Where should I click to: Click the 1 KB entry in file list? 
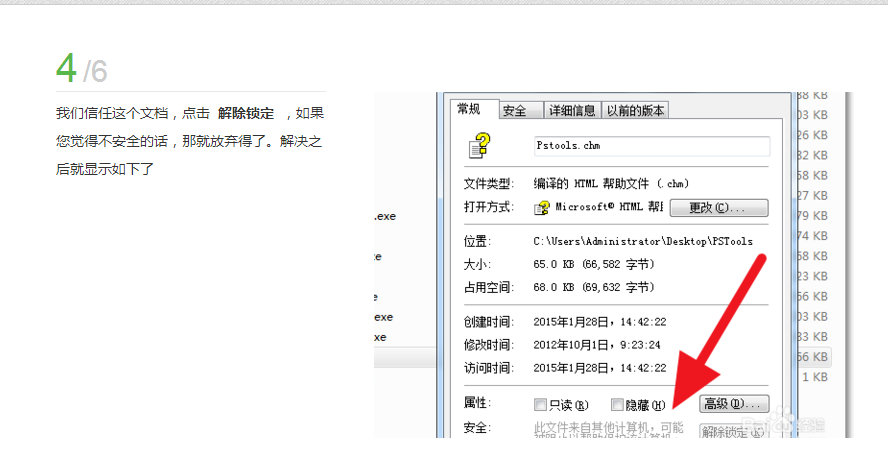[814, 377]
